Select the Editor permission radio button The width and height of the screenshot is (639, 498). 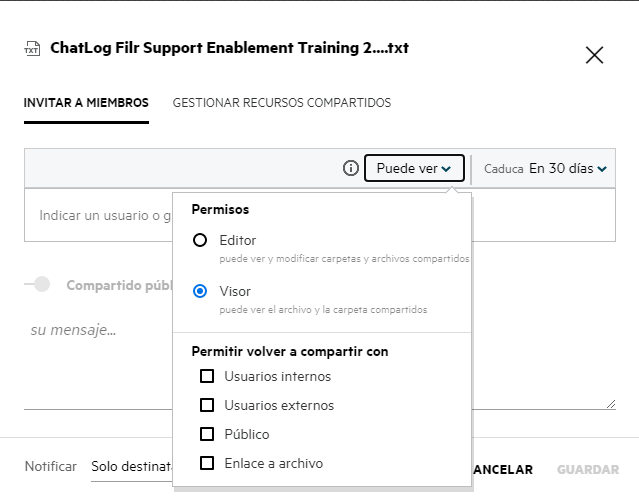click(x=200, y=240)
